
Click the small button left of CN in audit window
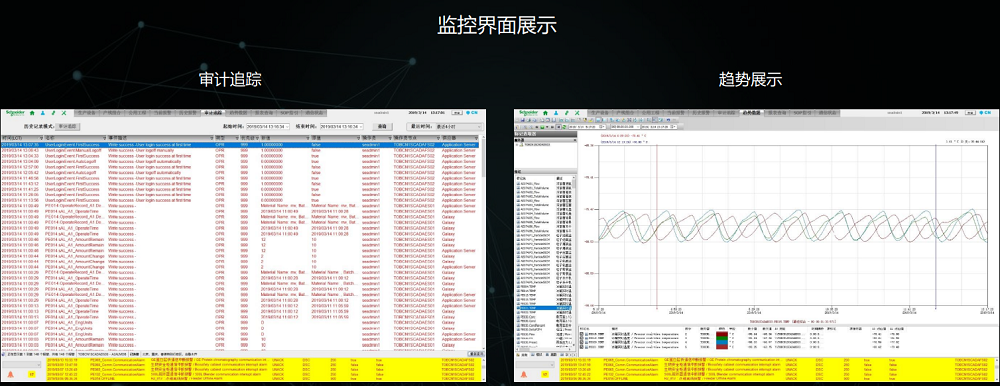[458, 113]
